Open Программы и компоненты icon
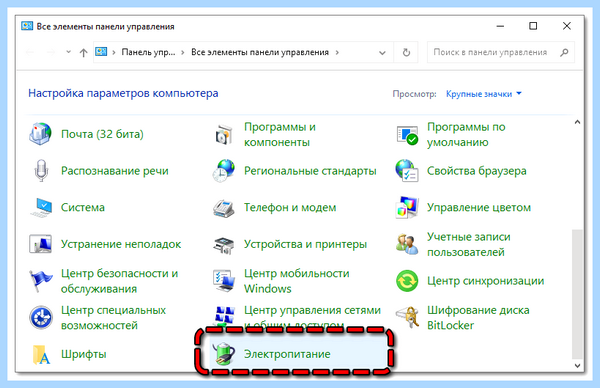This screenshot has height=388, width=600. pyautogui.click(x=223, y=134)
